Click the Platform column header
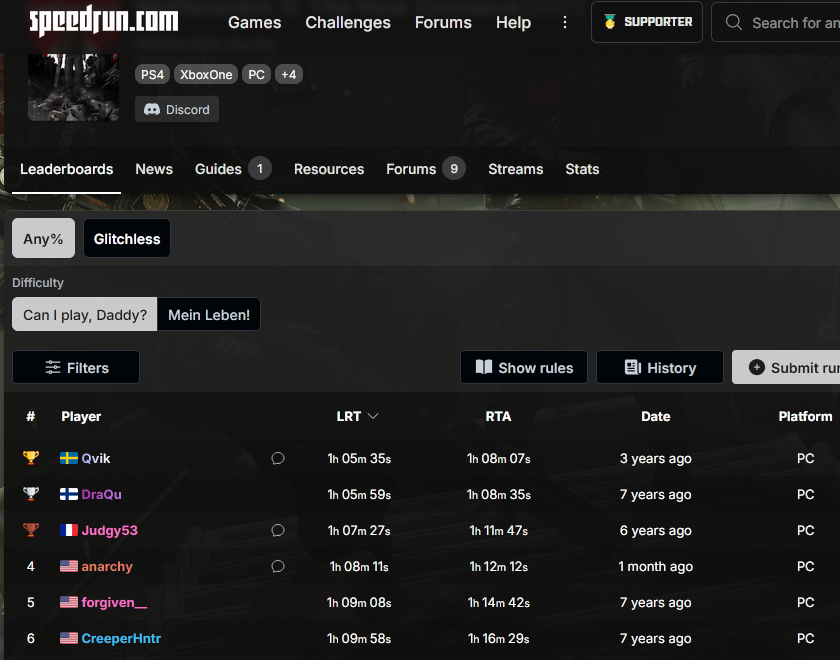This screenshot has width=840, height=660. click(805, 416)
